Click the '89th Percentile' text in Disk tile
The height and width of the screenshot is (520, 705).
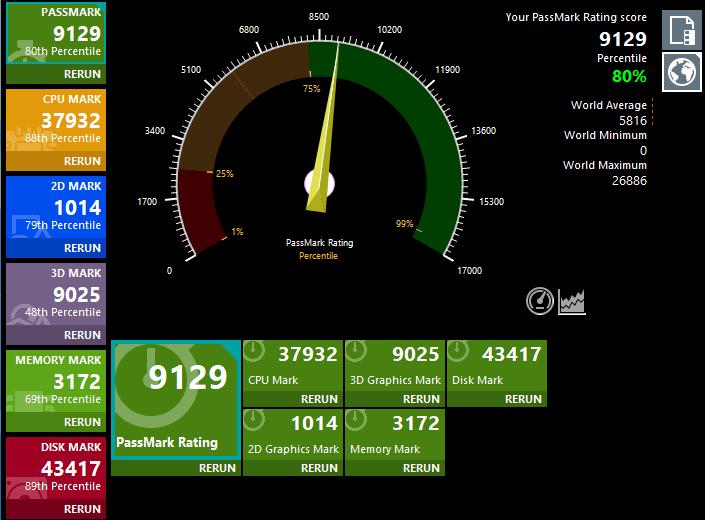63,486
